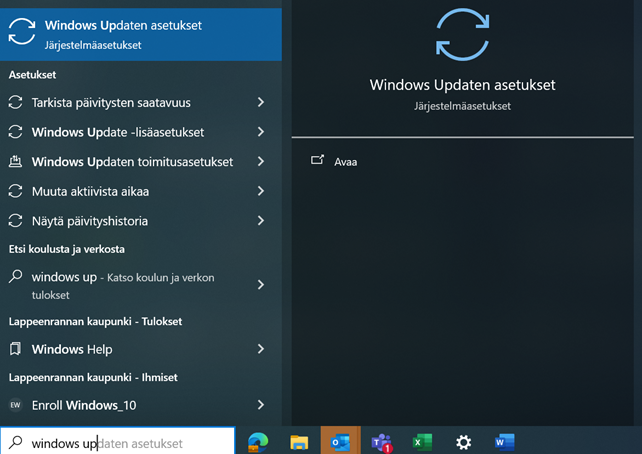Expand the Enroll Windows_10 chevron
This screenshot has height=454, width=642.
(x=261, y=405)
